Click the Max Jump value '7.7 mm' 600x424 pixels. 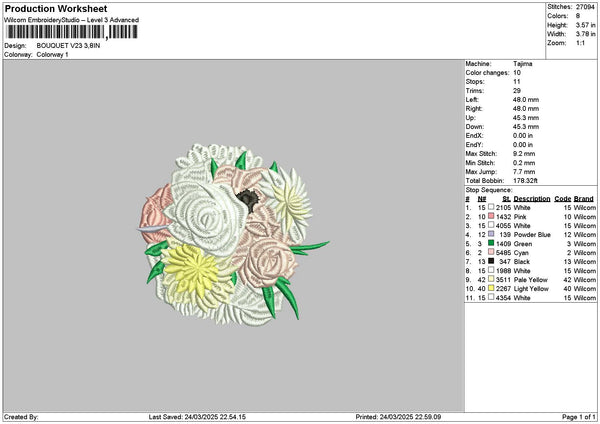tap(524, 172)
